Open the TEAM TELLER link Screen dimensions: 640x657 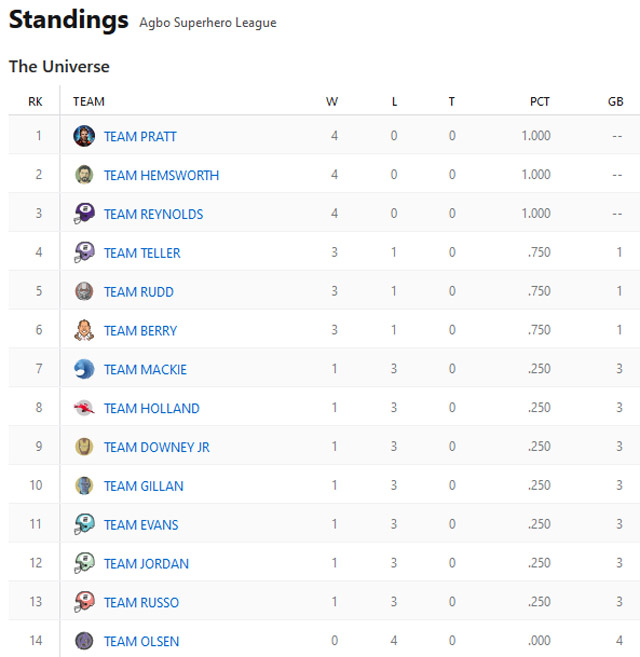click(142, 253)
